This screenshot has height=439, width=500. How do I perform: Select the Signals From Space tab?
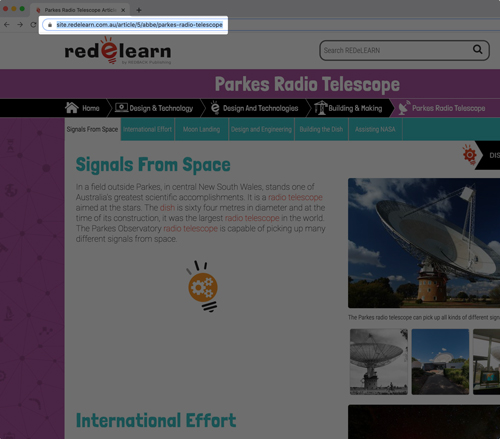92,129
